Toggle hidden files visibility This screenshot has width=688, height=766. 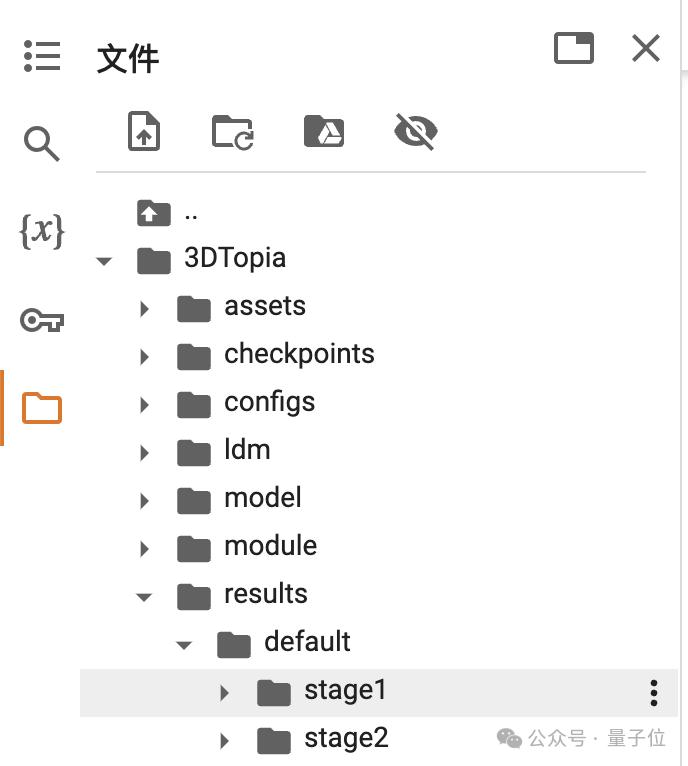coord(416,132)
